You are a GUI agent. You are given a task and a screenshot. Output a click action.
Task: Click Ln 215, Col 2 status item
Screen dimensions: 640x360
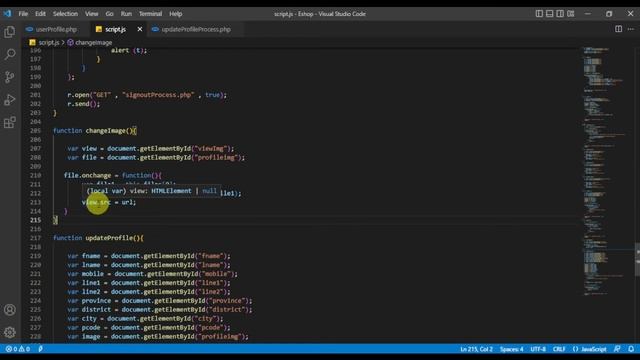(x=476, y=349)
